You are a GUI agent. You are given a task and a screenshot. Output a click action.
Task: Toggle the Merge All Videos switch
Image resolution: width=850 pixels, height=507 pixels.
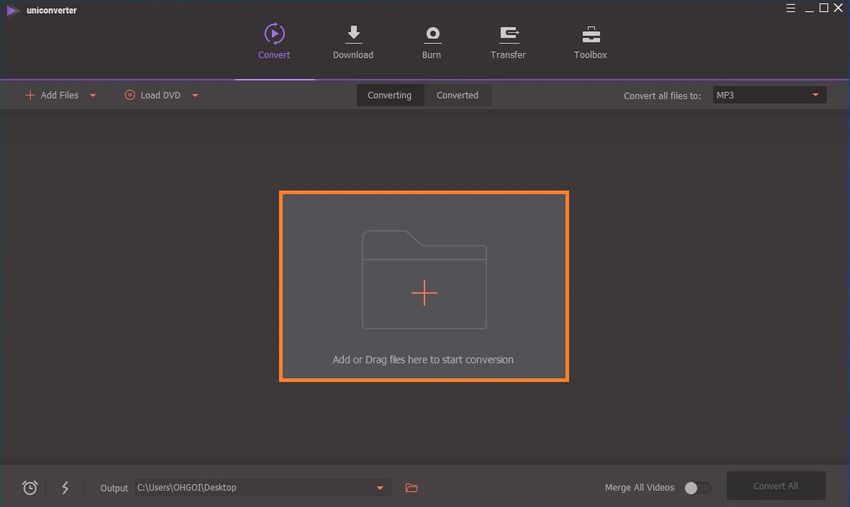697,487
